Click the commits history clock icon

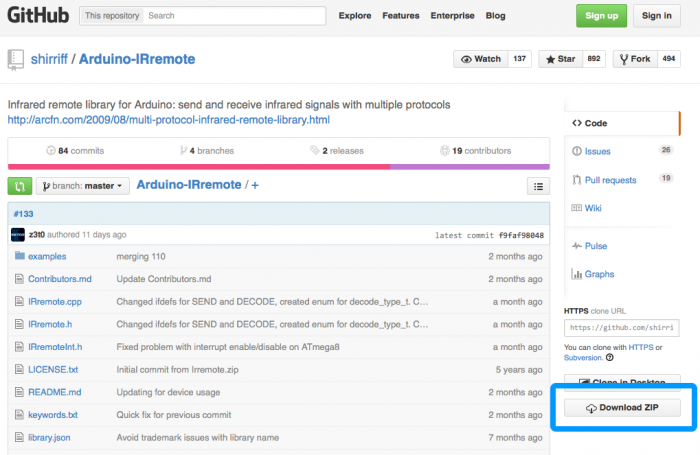[x=50, y=150]
